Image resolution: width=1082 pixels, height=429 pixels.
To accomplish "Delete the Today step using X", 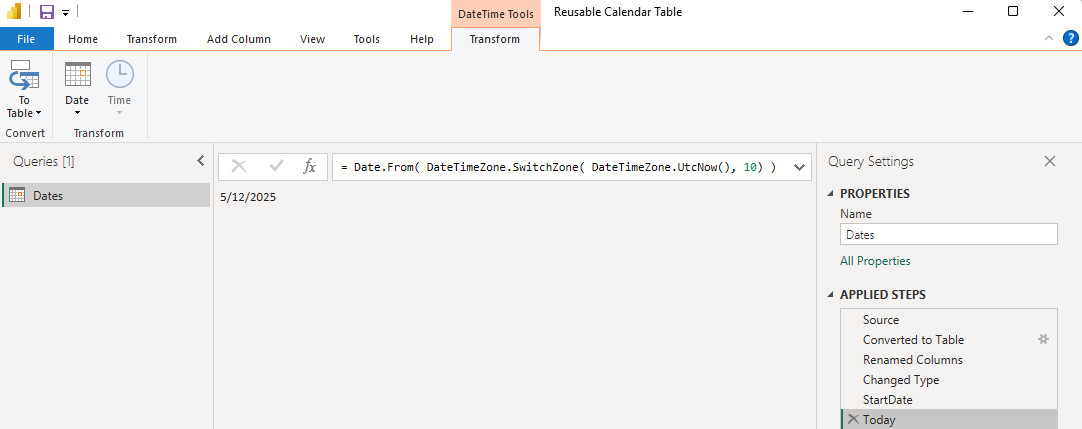I will pos(852,420).
